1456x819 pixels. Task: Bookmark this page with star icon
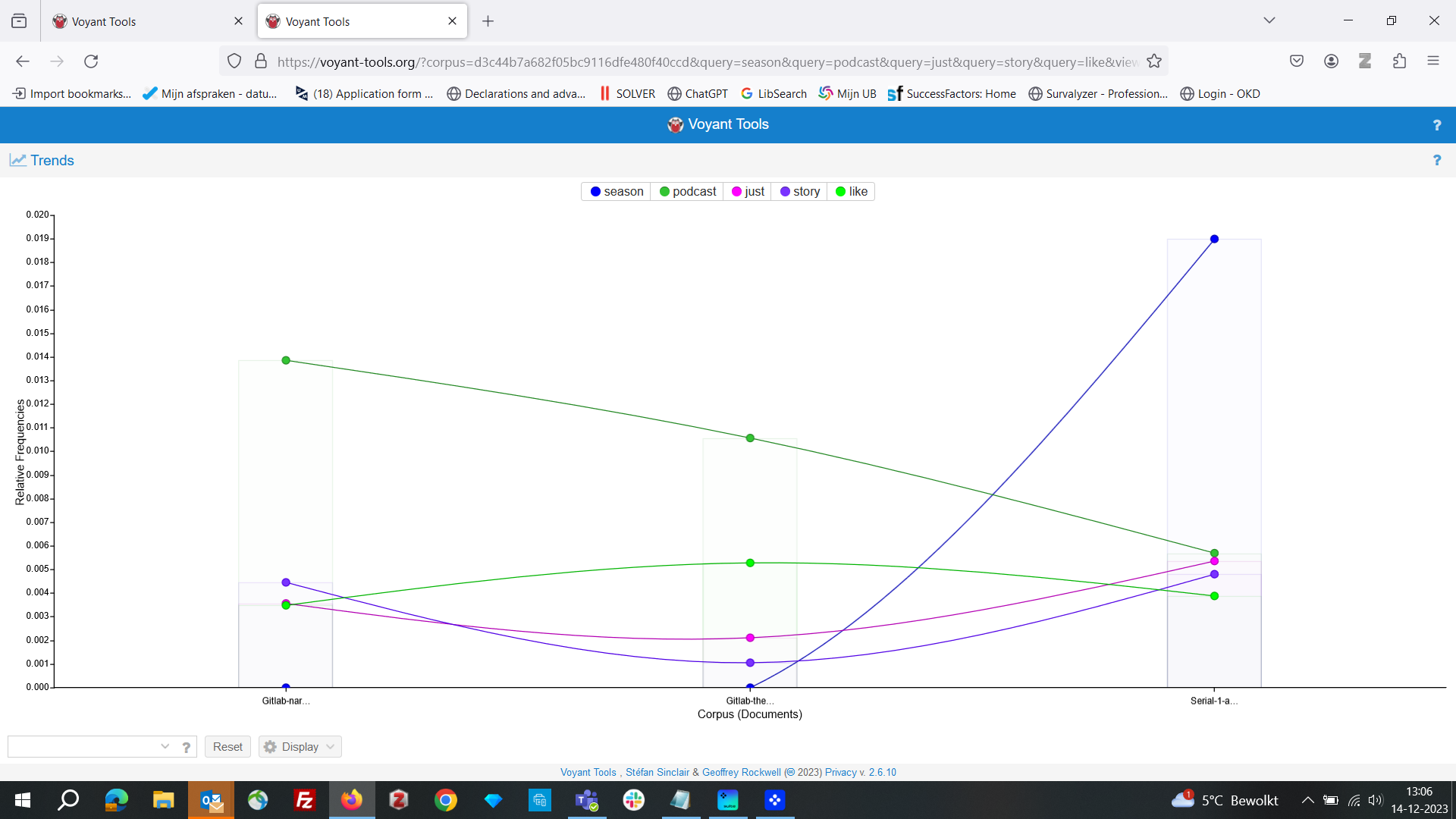point(1154,61)
